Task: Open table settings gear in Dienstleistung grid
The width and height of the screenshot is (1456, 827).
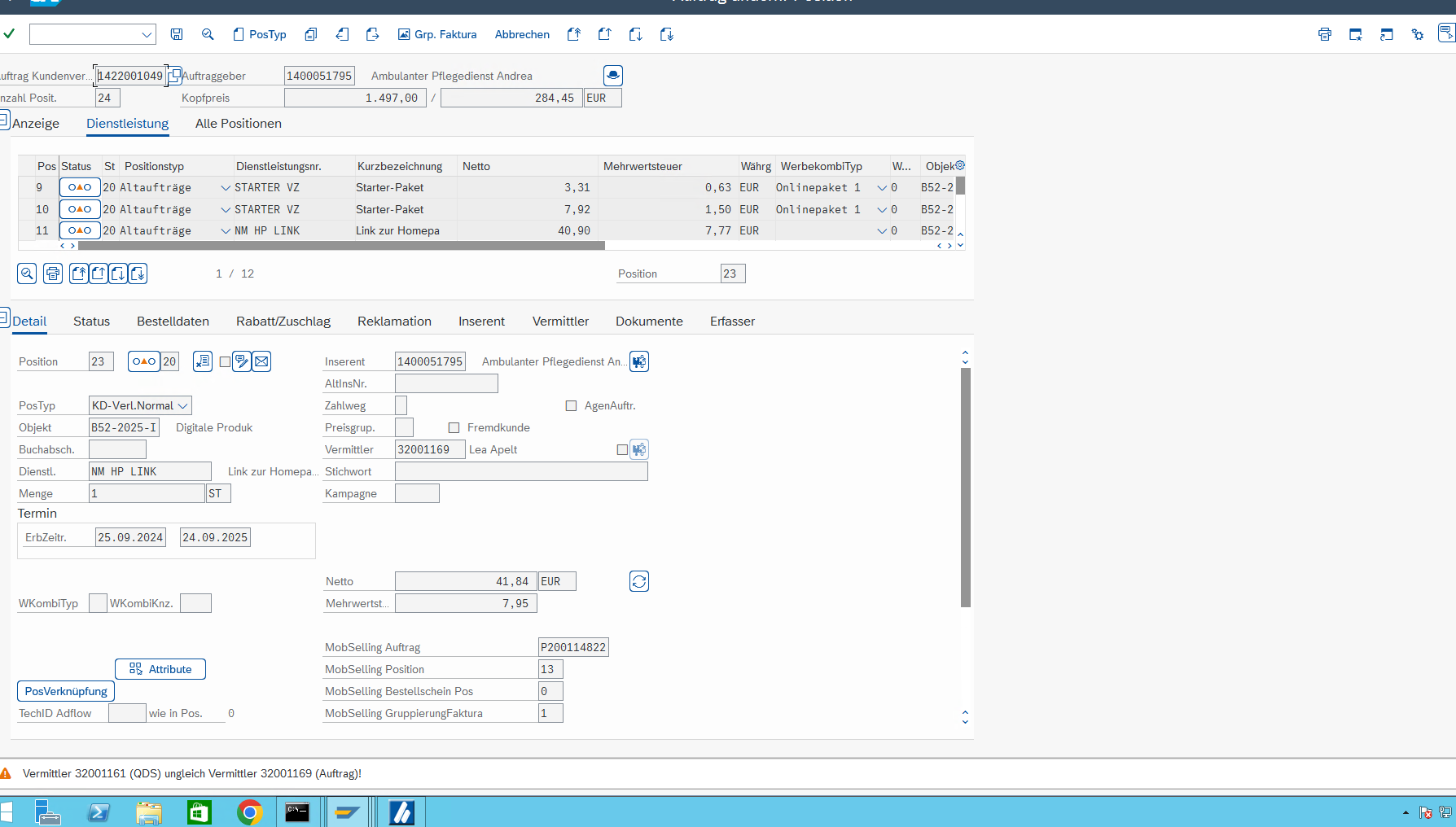Action: pyautogui.click(x=960, y=165)
